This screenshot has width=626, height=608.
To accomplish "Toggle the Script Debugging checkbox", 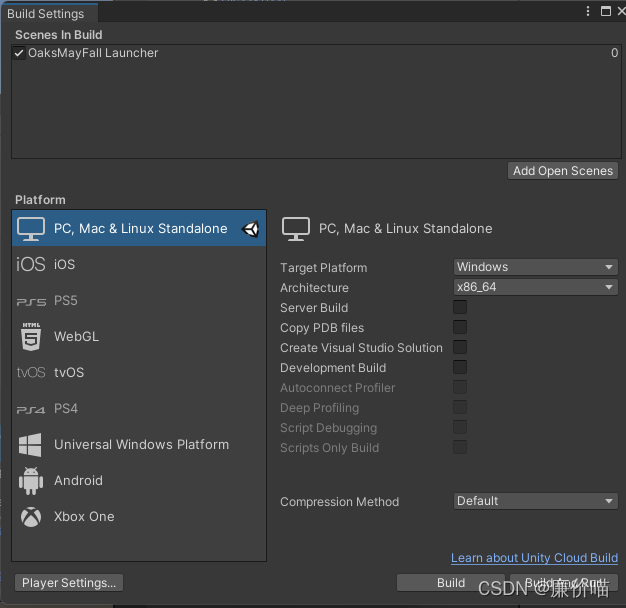I will click(460, 427).
